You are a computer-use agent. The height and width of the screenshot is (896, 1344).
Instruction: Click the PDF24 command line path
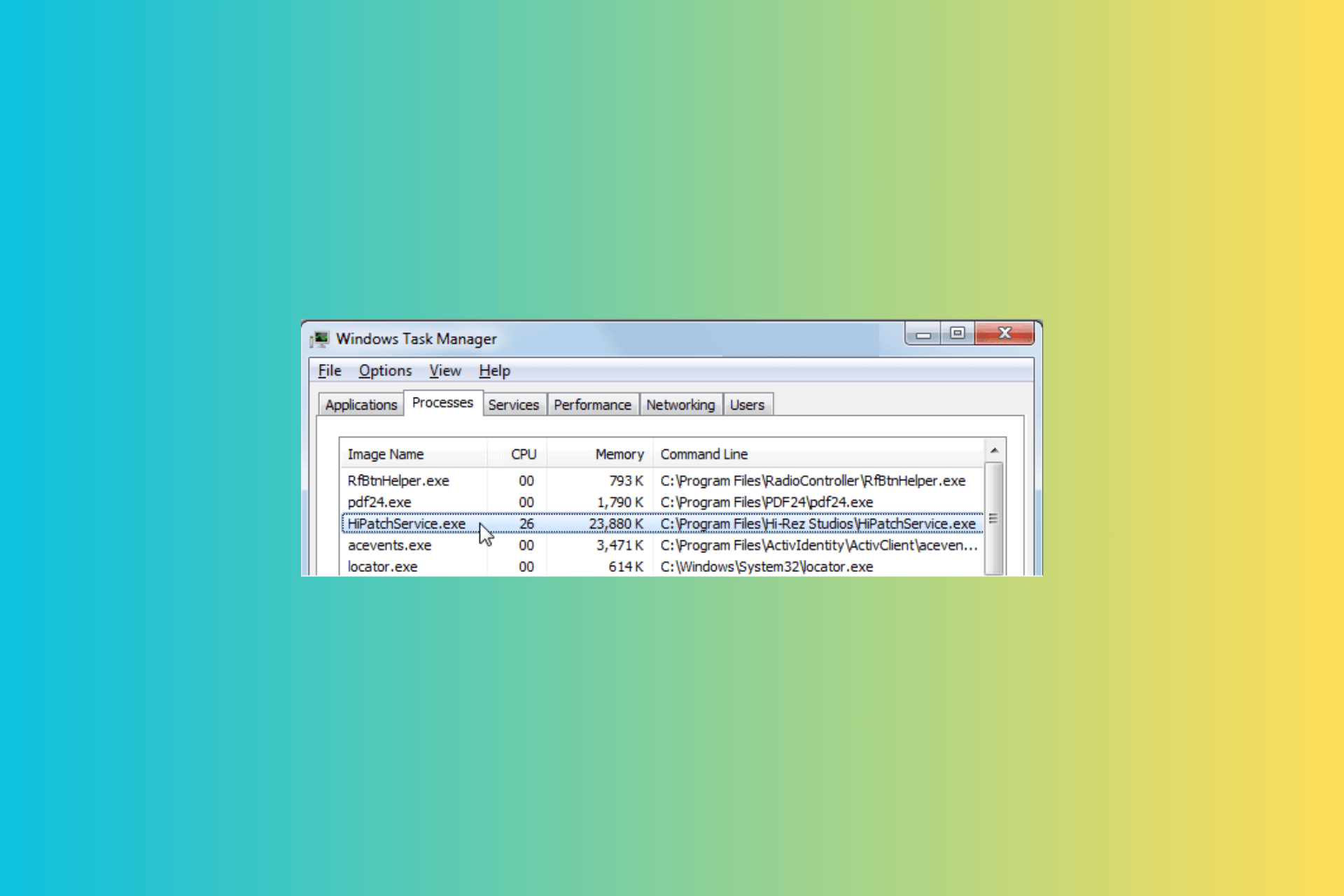[766, 503]
